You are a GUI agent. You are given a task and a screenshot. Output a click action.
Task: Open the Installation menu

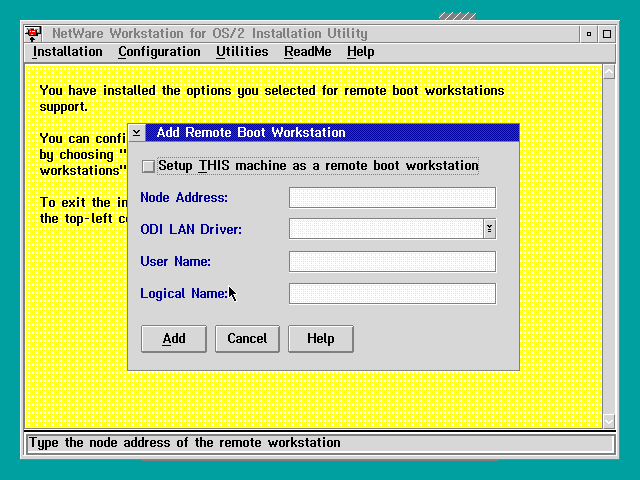67,52
